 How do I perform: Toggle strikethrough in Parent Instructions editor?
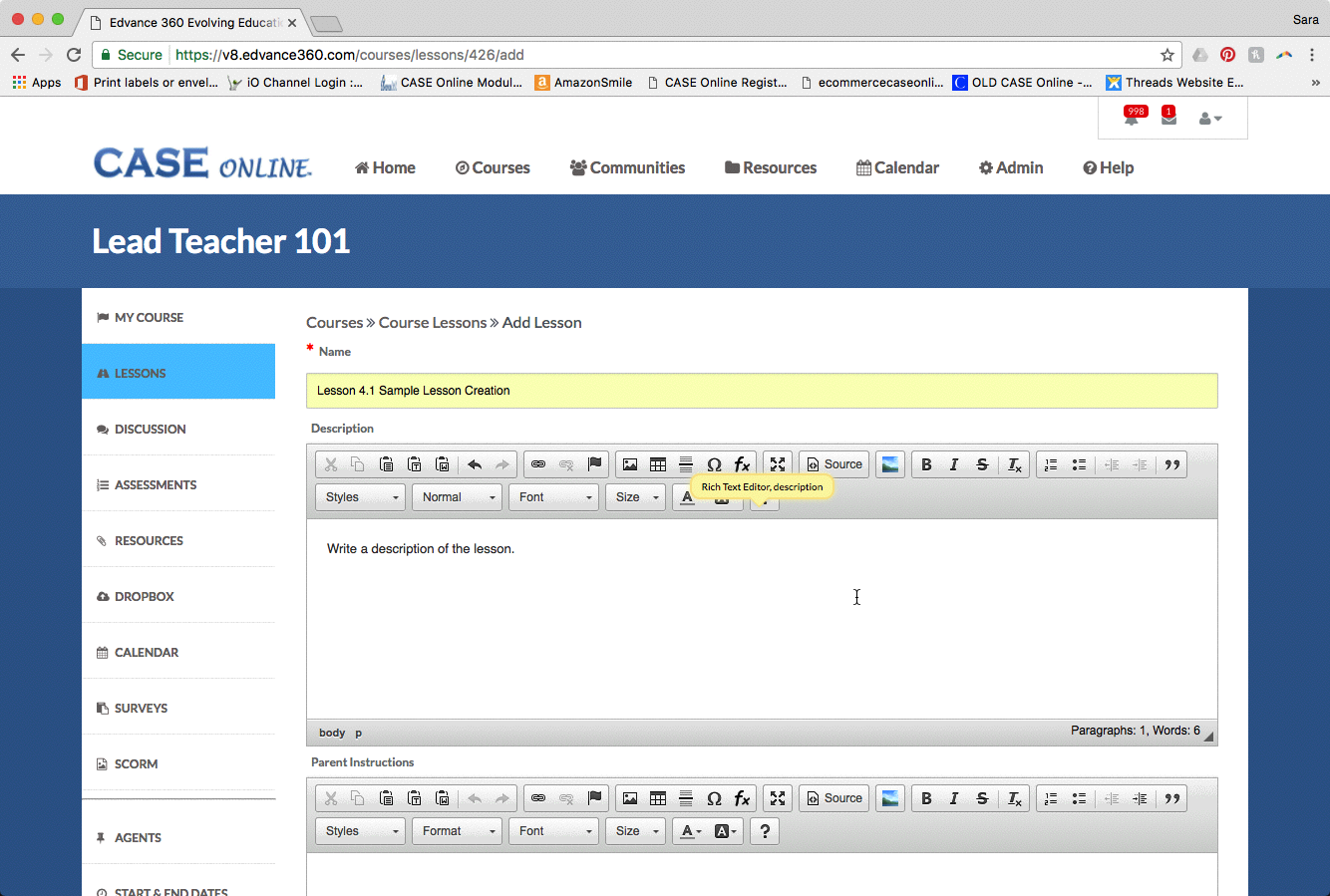coord(982,798)
